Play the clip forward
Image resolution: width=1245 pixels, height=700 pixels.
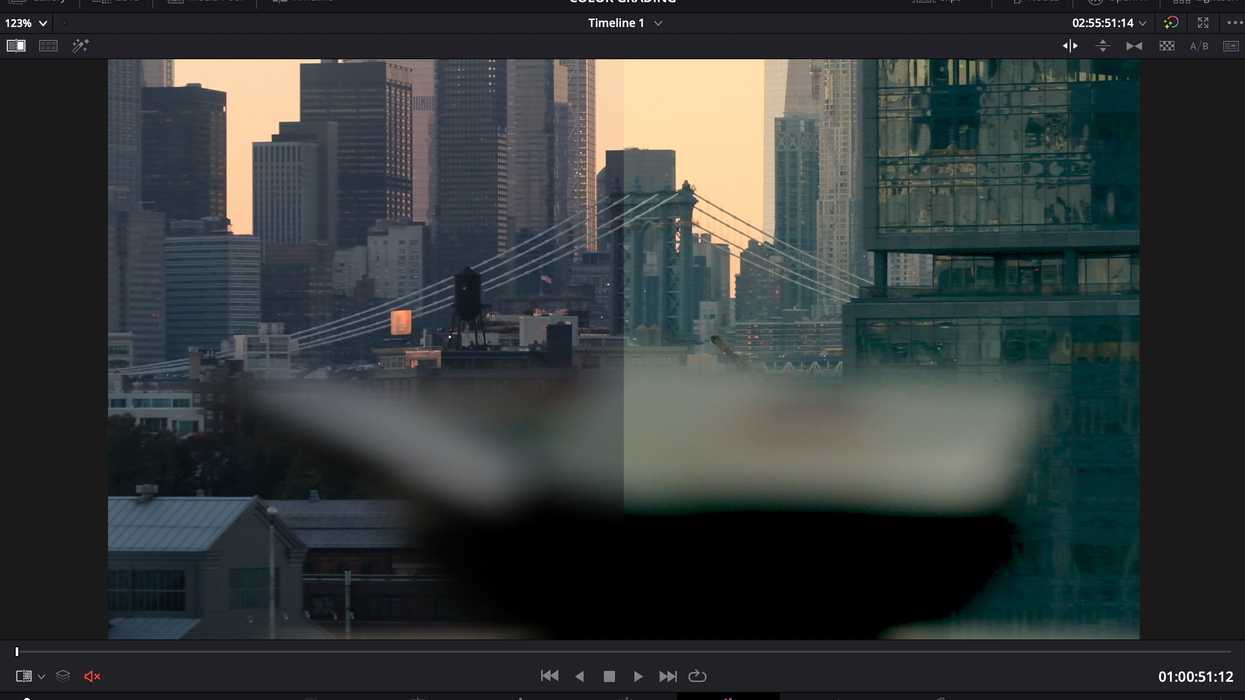pyautogui.click(x=638, y=676)
